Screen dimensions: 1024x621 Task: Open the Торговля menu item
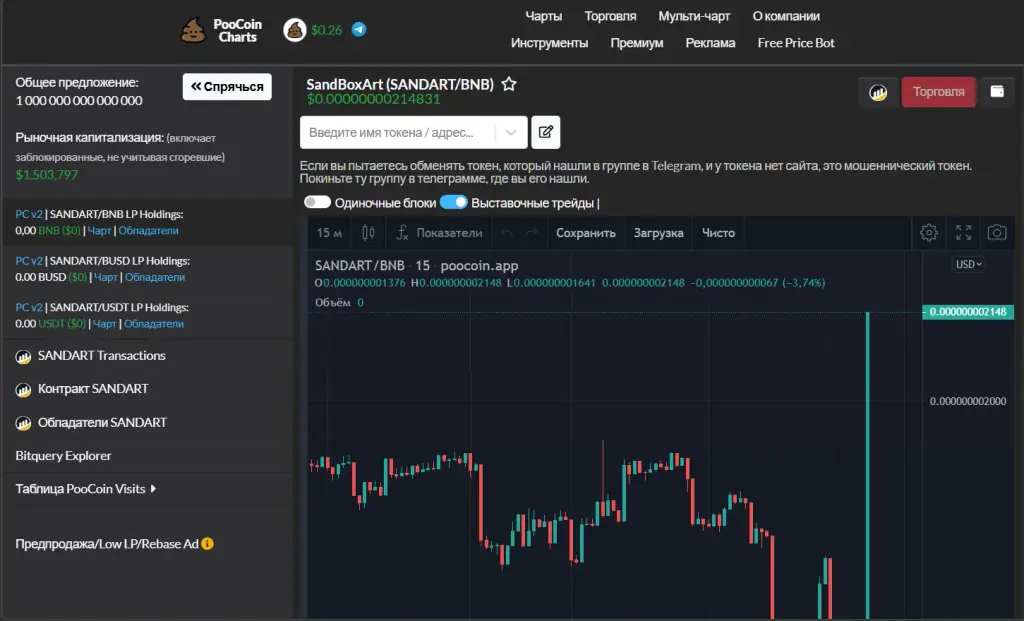[x=610, y=16]
